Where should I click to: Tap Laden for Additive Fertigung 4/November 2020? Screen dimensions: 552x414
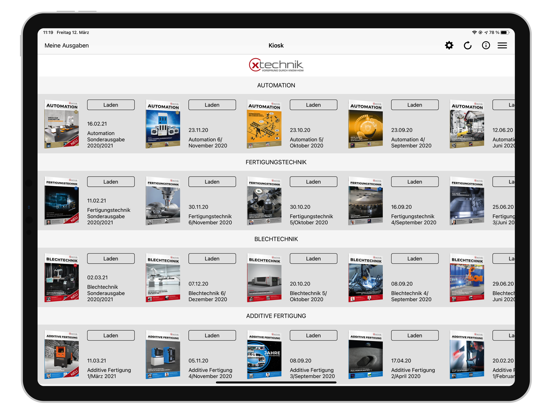[212, 335]
